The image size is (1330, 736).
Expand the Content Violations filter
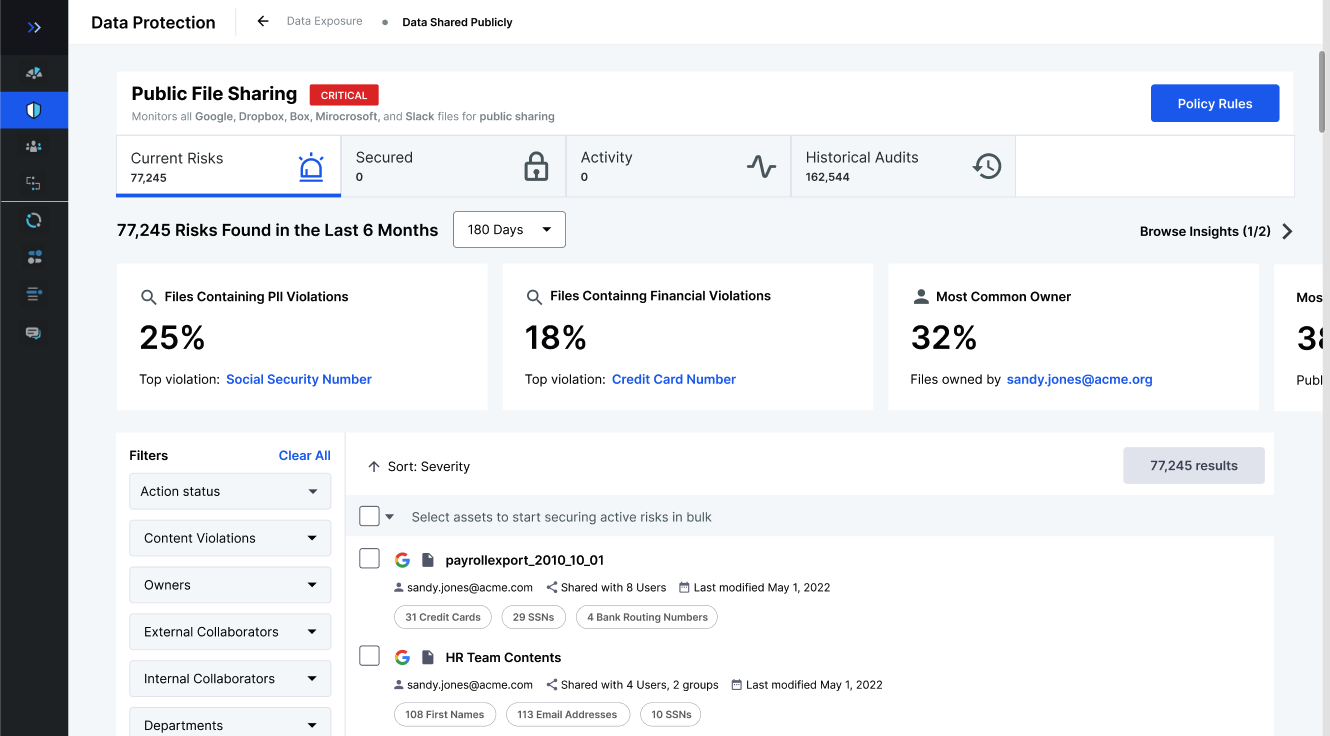[x=230, y=538]
